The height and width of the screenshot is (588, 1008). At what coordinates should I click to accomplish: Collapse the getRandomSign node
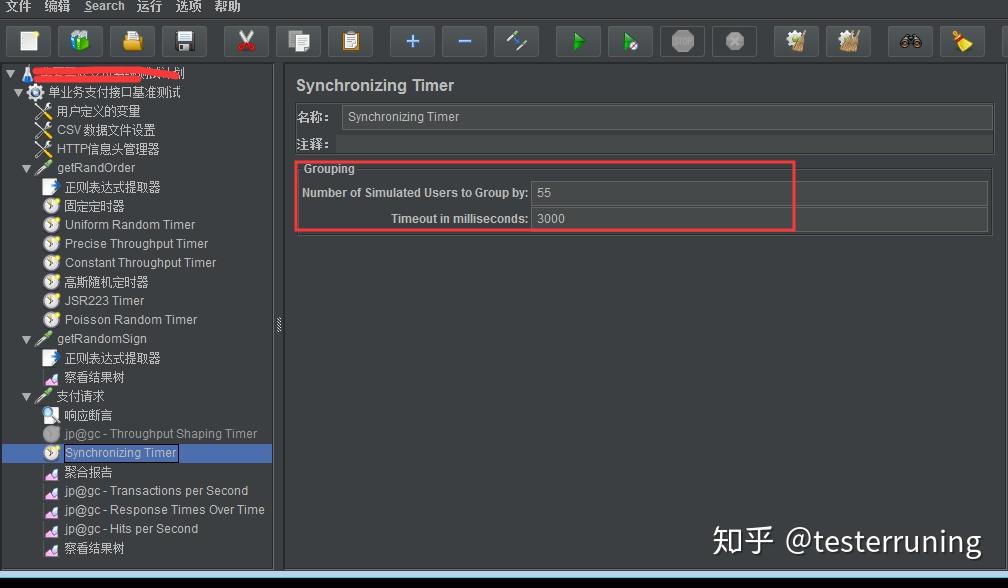click(27, 339)
